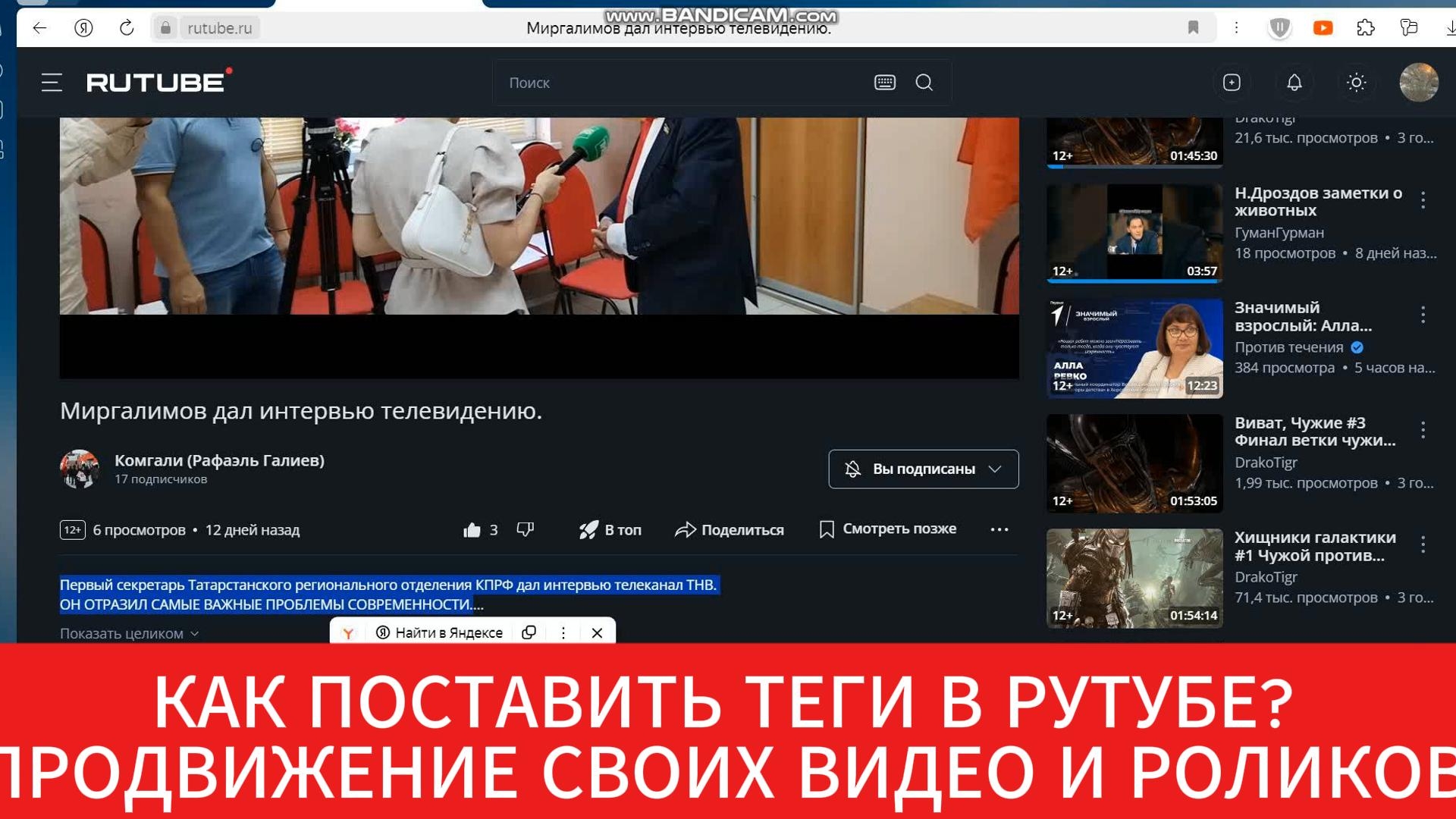This screenshot has height=819, width=1456.
Task: Open Значимый взрослый: Алла video
Action: (x=1303, y=316)
